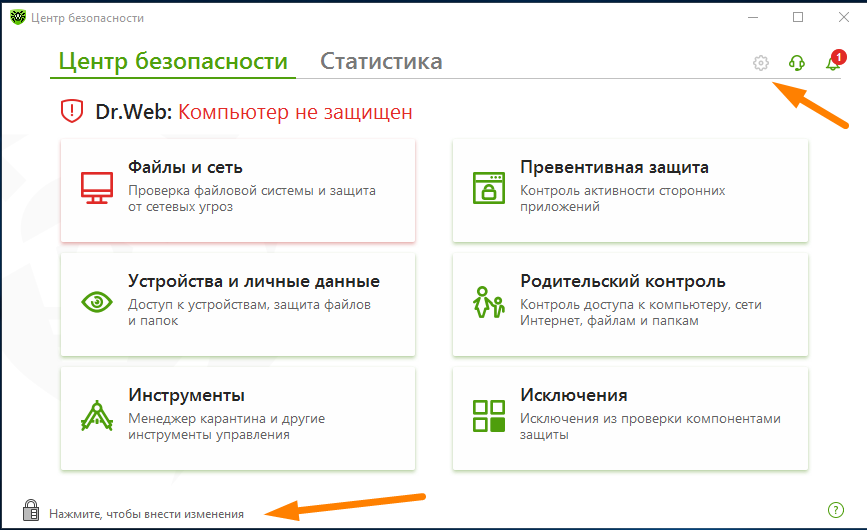Open the Устройства и личные данные title
Screen dimensions: 867x530
pos(254,281)
